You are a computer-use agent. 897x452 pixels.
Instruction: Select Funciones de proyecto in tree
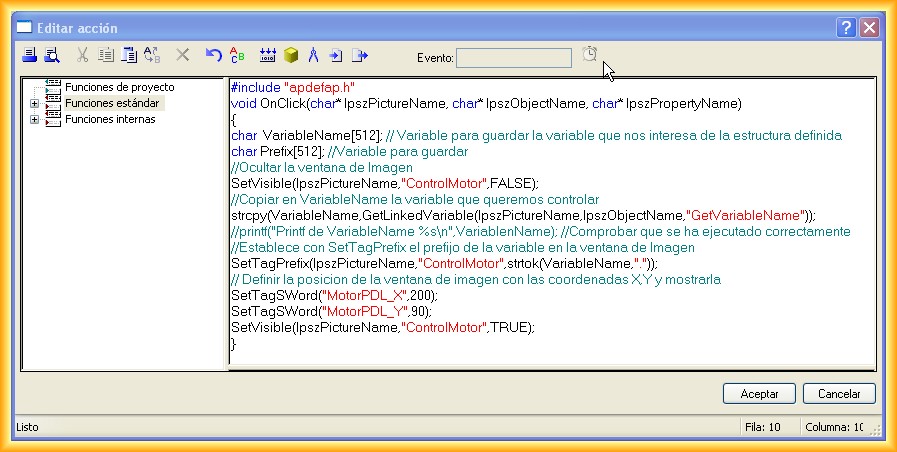(x=119, y=87)
